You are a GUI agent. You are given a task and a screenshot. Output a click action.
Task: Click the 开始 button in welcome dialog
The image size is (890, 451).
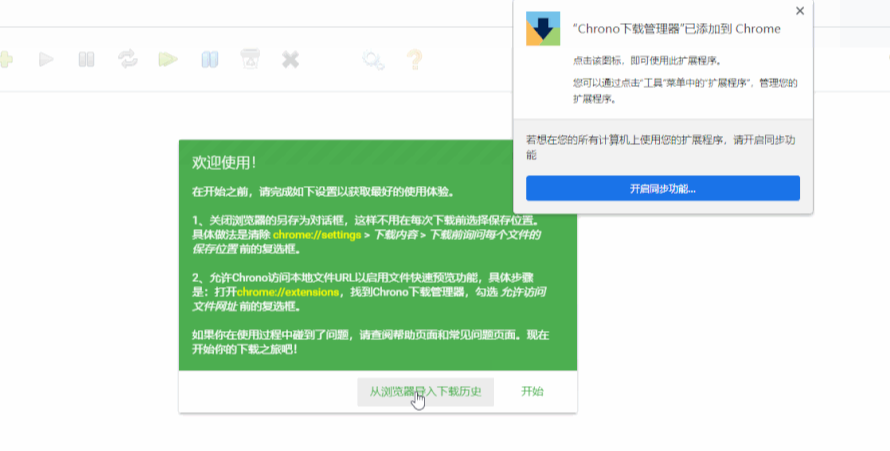click(532, 391)
